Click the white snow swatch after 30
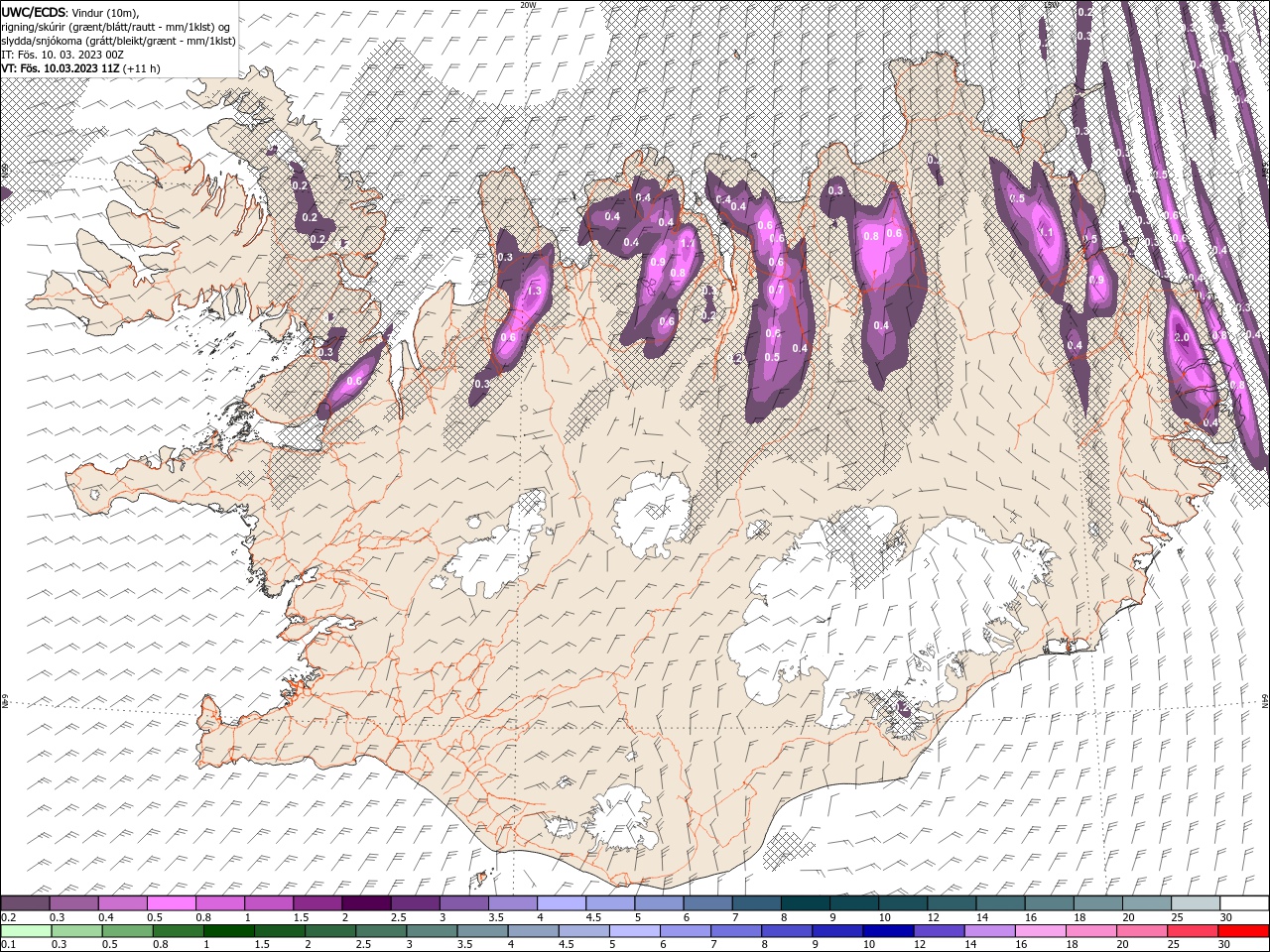This screenshot has width=1270, height=952. pos(1243,903)
